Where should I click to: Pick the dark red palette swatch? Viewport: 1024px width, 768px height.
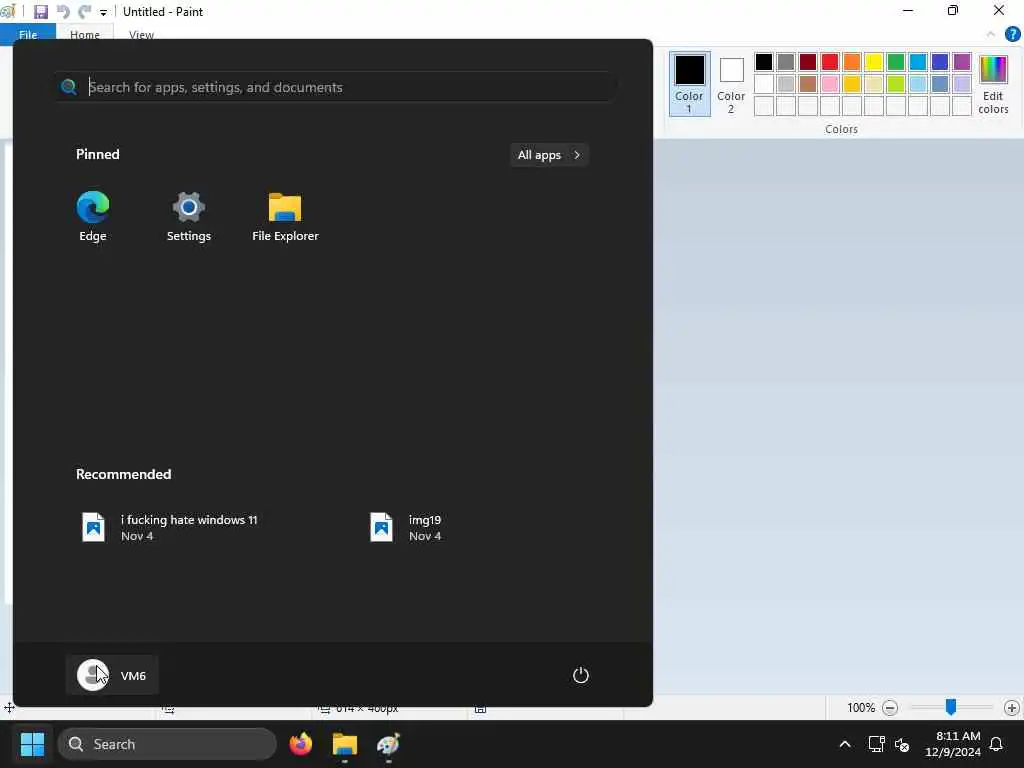click(x=808, y=62)
